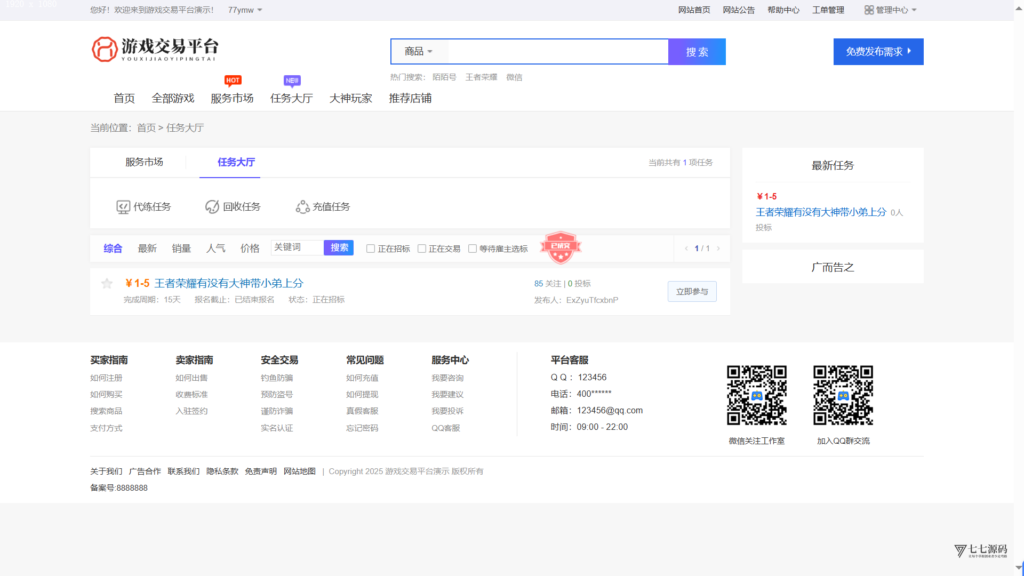Focus the 关键词 keyword input field

point(297,248)
